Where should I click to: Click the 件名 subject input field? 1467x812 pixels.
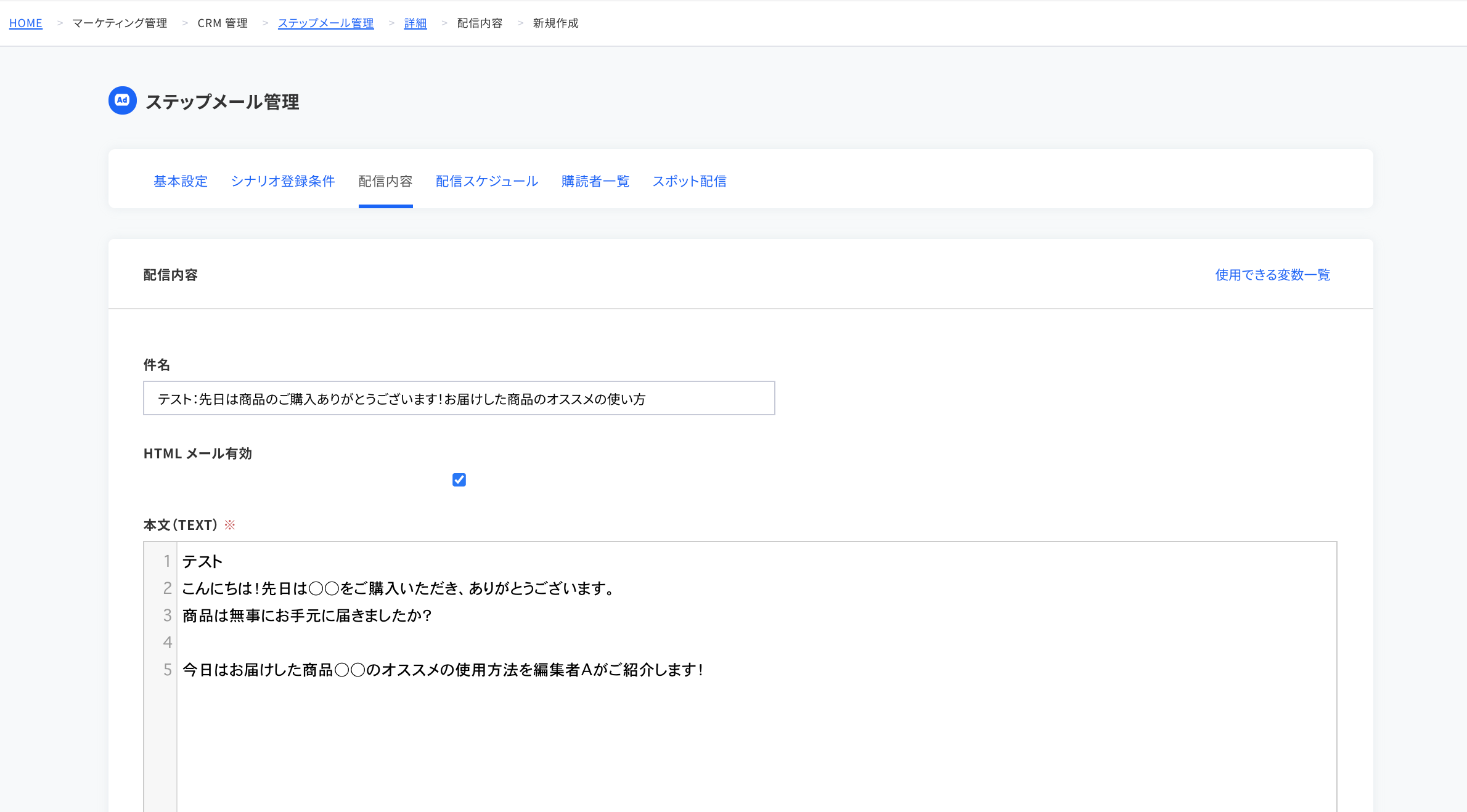pyautogui.click(x=459, y=398)
